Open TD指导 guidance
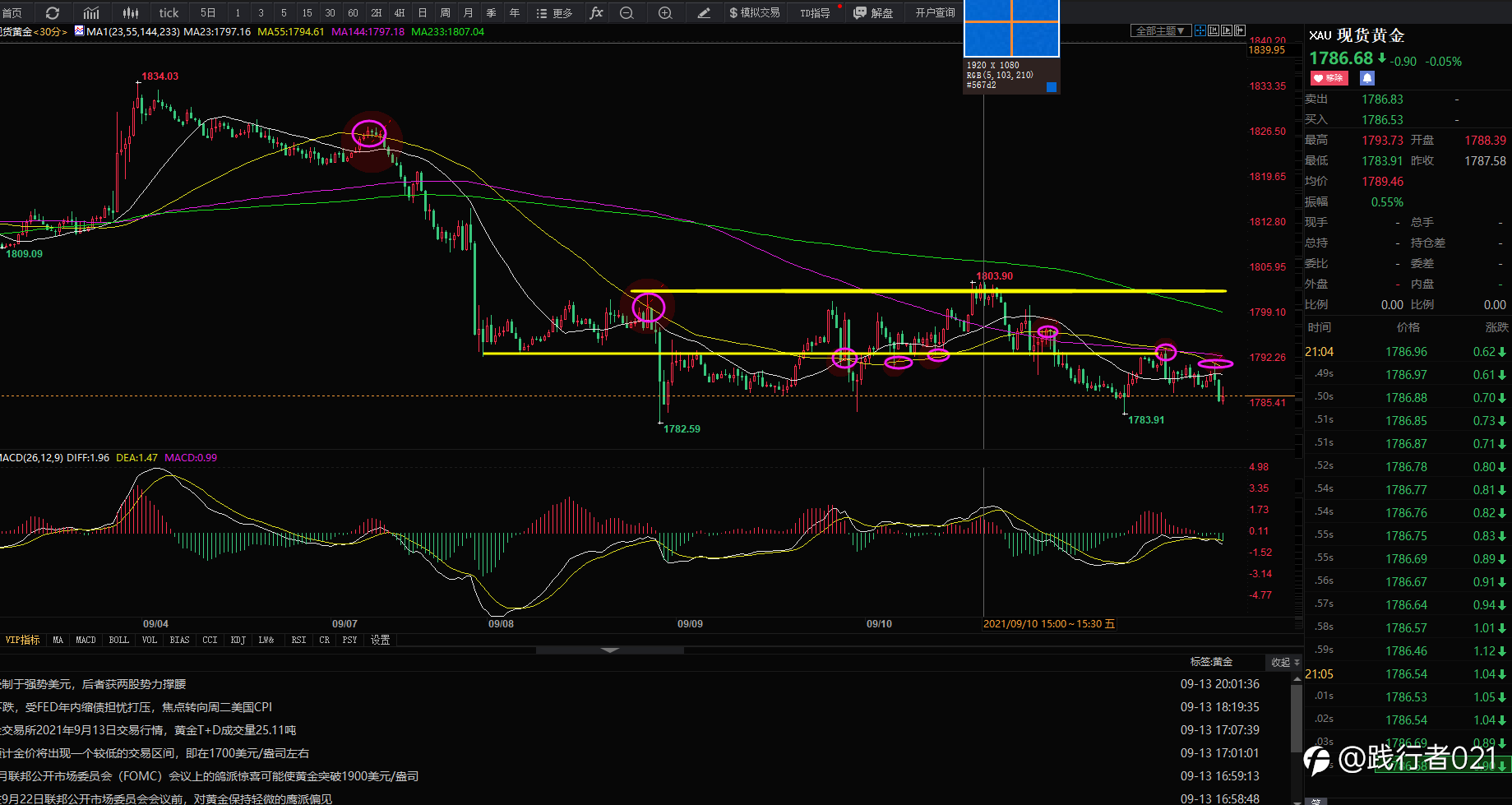The height and width of the screenshot is (805, 1512). [x=815, y=13]
